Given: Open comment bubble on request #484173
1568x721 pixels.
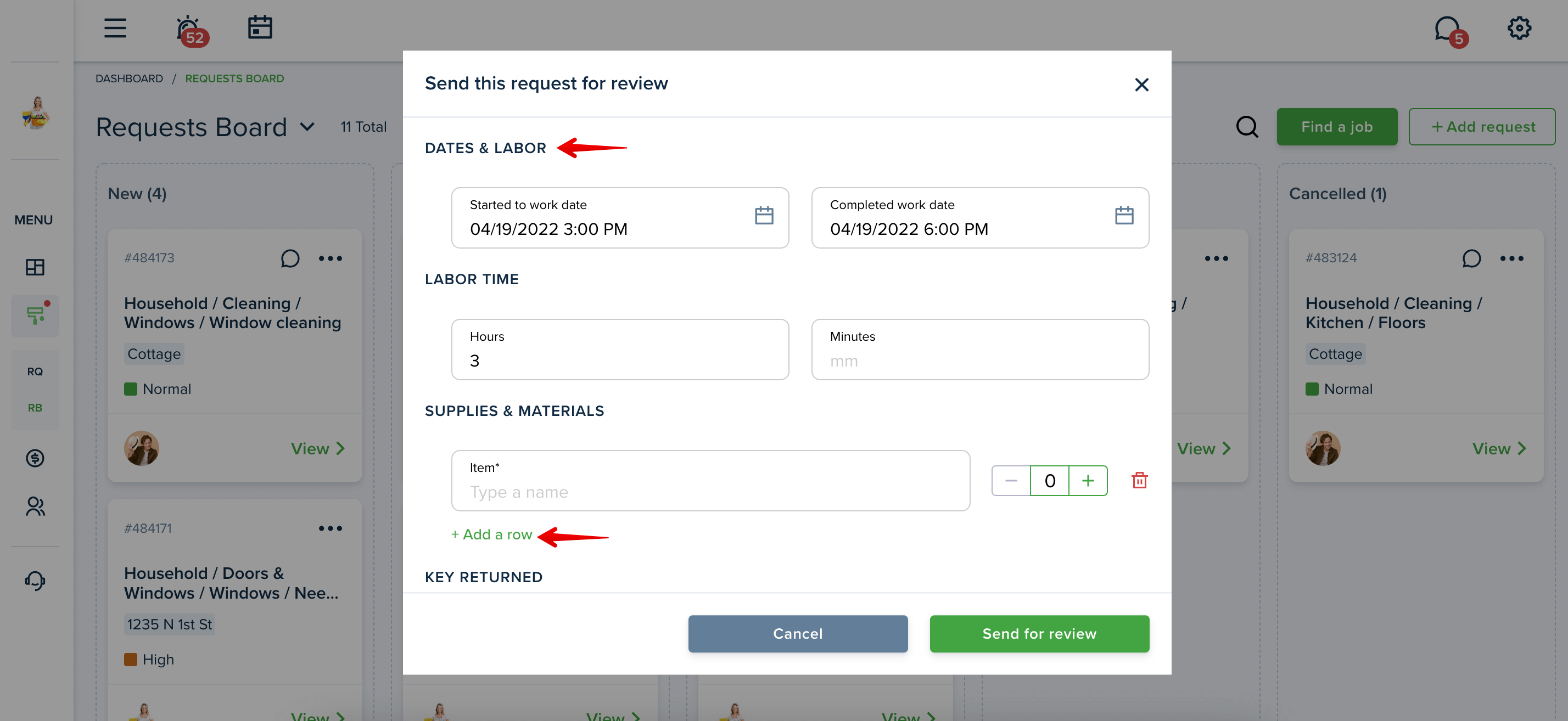Looking at the screenshot, I should pyautogui.click(x=290, y=258).
